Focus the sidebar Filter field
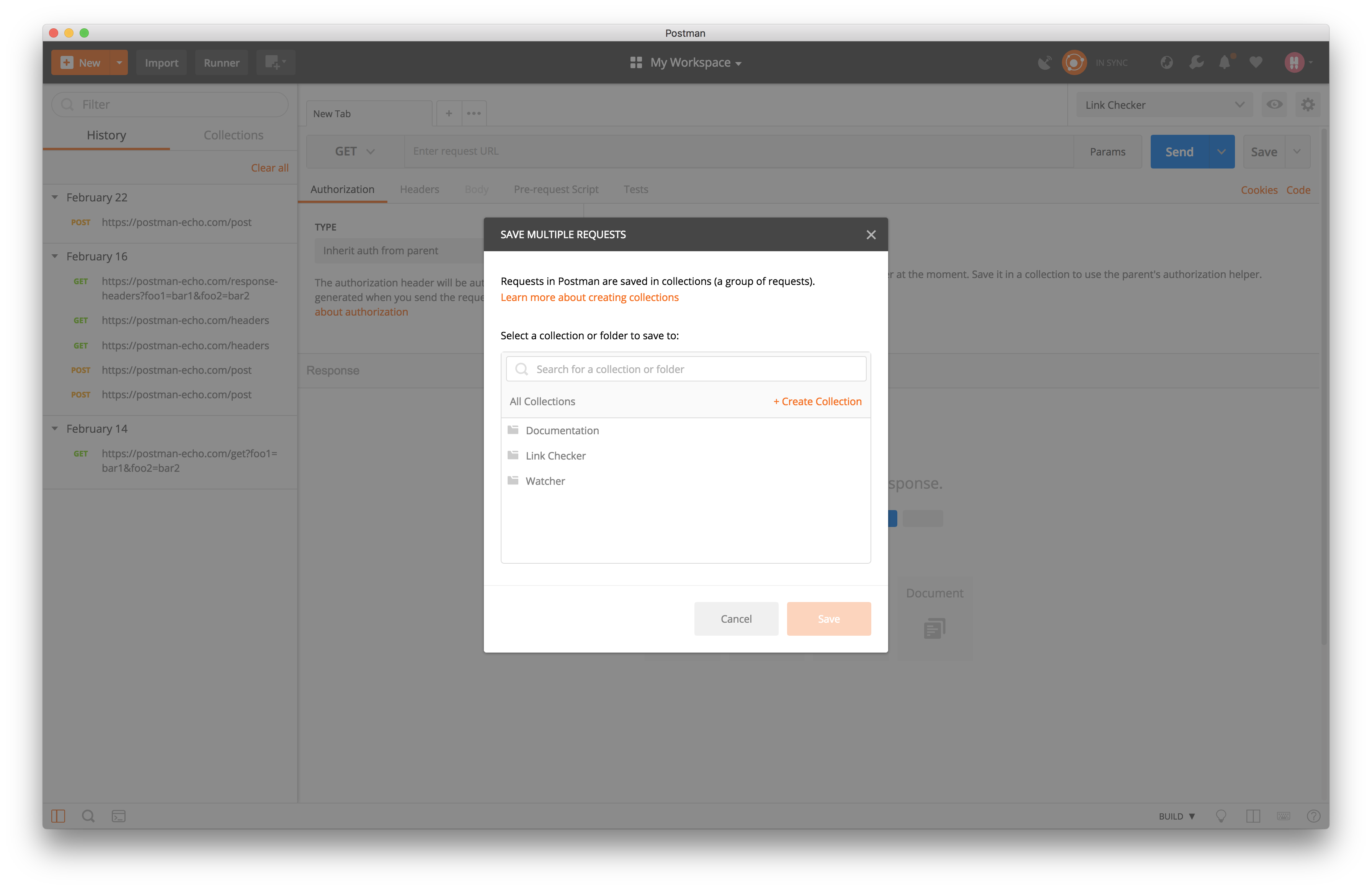The height and width of the screenshot is (890, 1372). [170, 105]
